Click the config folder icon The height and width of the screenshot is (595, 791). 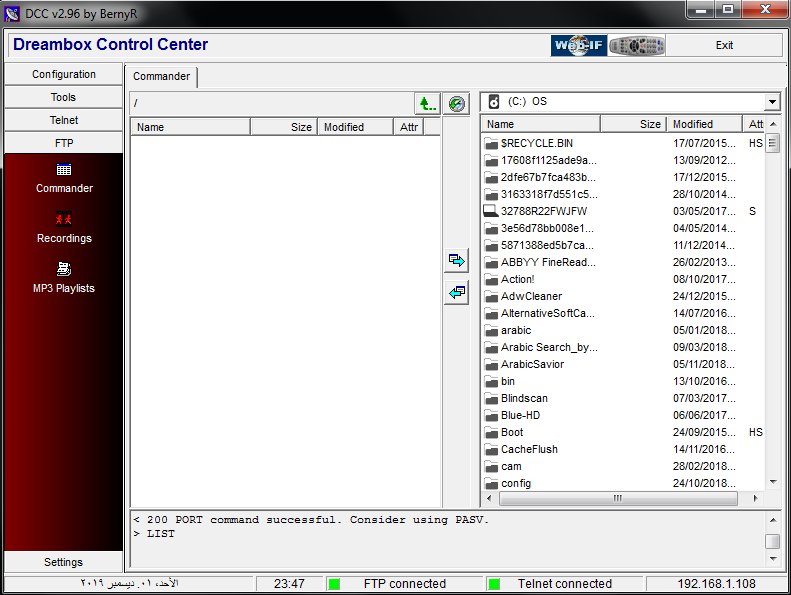coord(491,483)
